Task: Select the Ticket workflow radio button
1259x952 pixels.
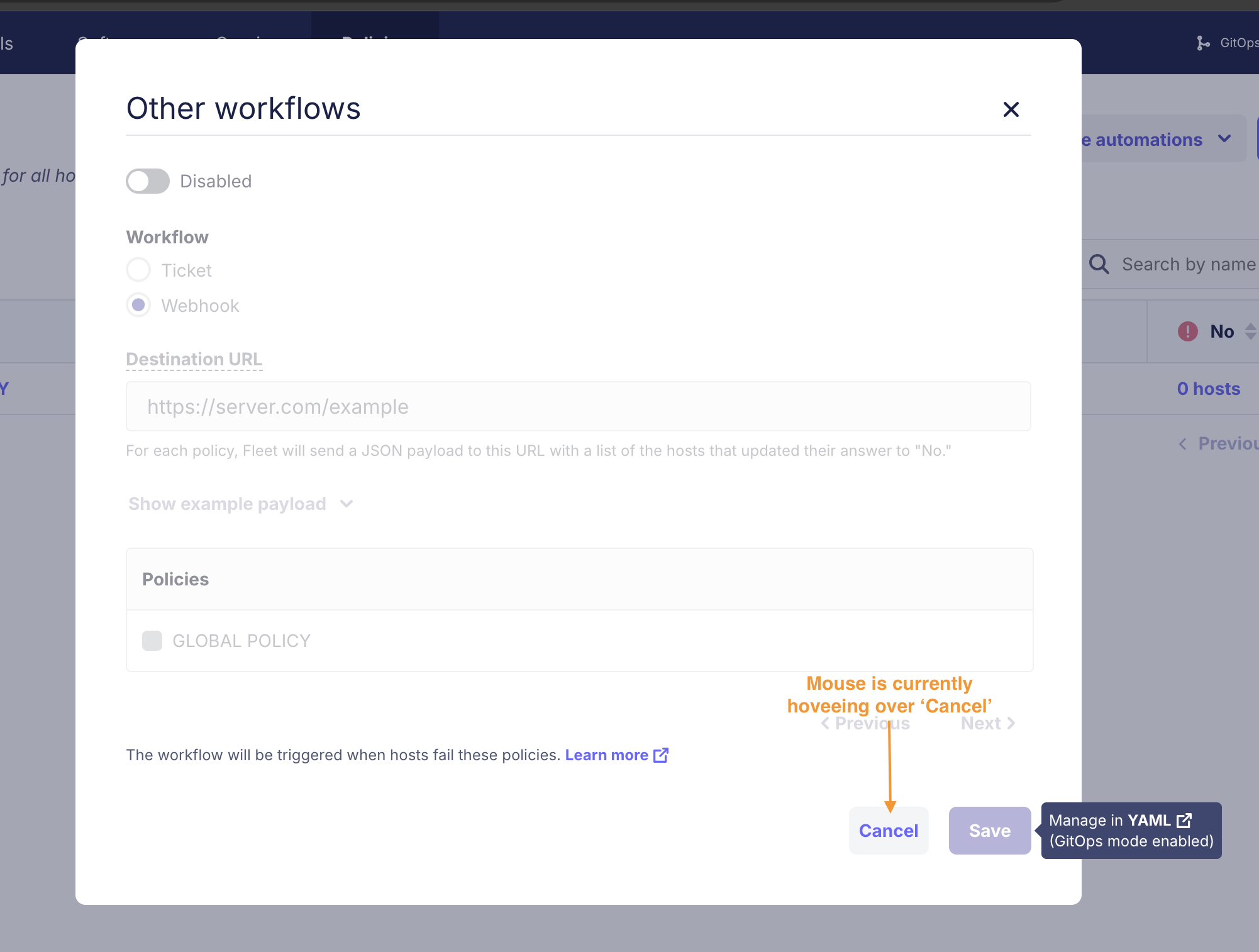Action: click(x=138, y=270)
